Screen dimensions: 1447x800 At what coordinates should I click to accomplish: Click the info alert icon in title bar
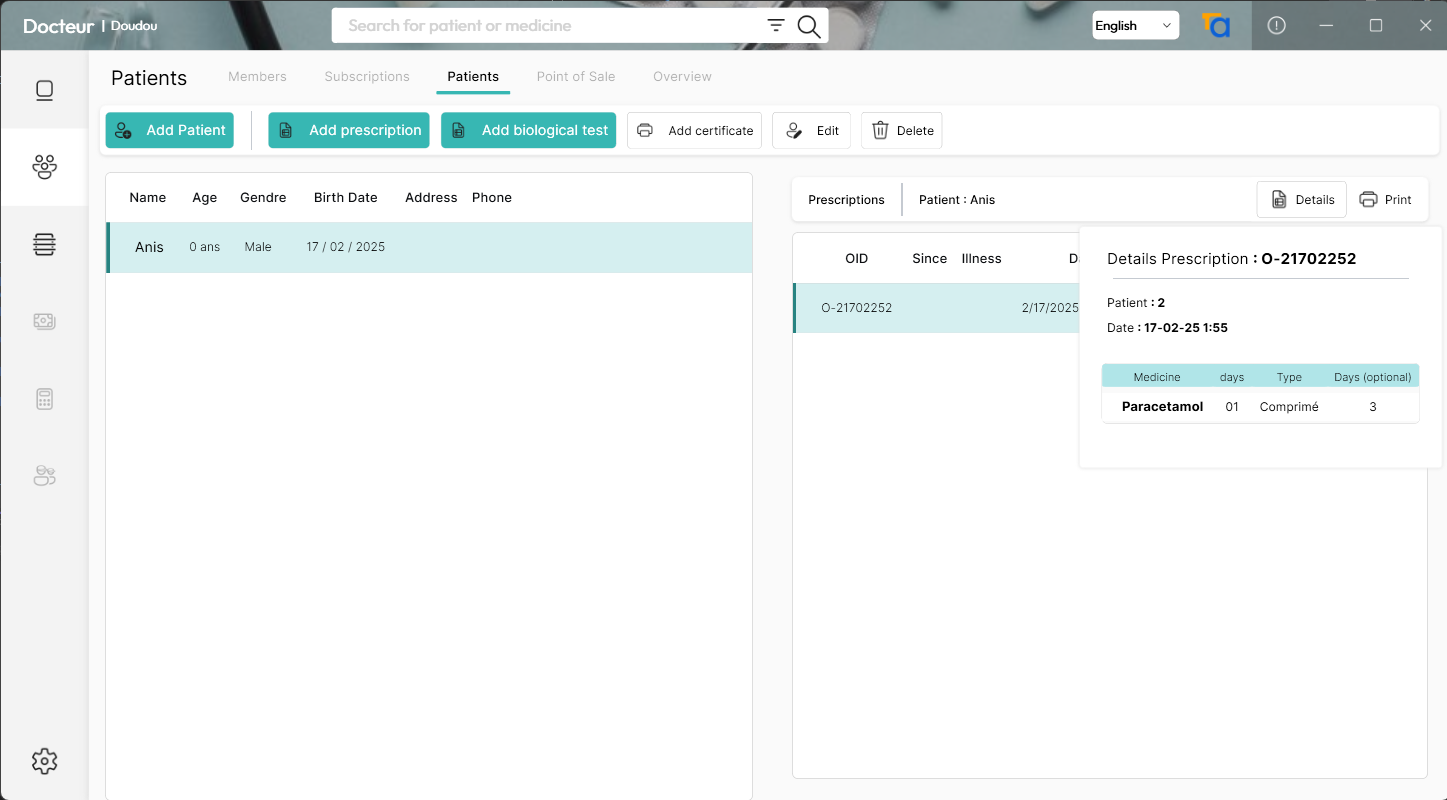tap(1276, 26)
